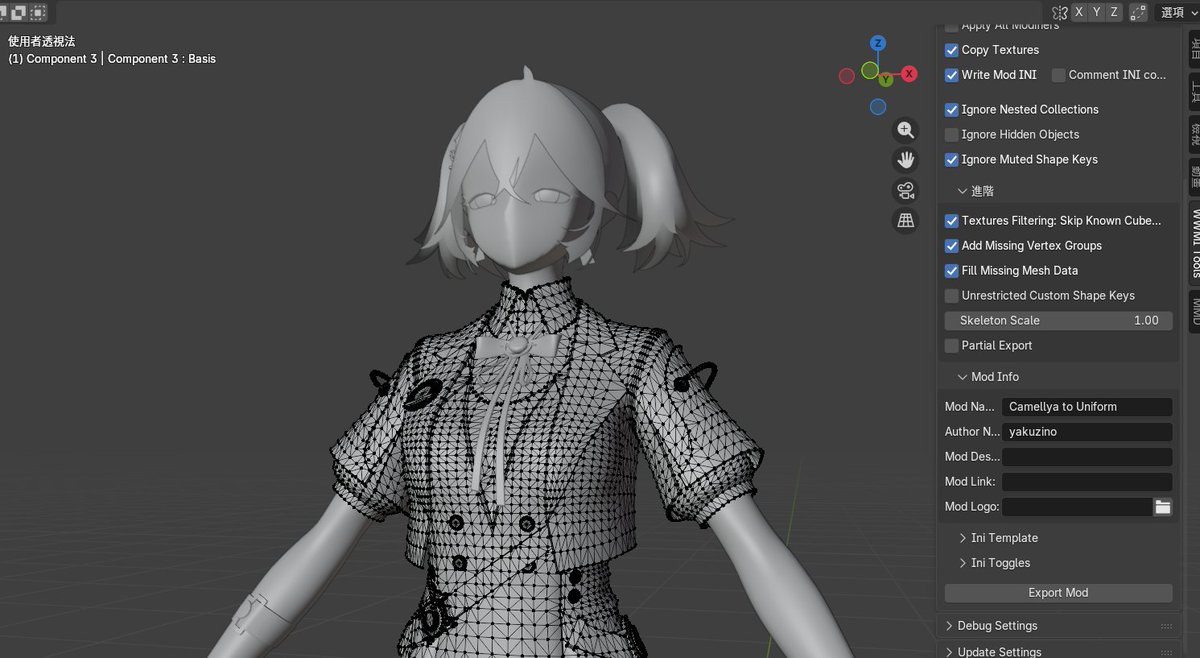Click the empty Mod Description field
The height and width of the screenshot is (658, 1200).
pyautogui.click(x=1087, y=457)
